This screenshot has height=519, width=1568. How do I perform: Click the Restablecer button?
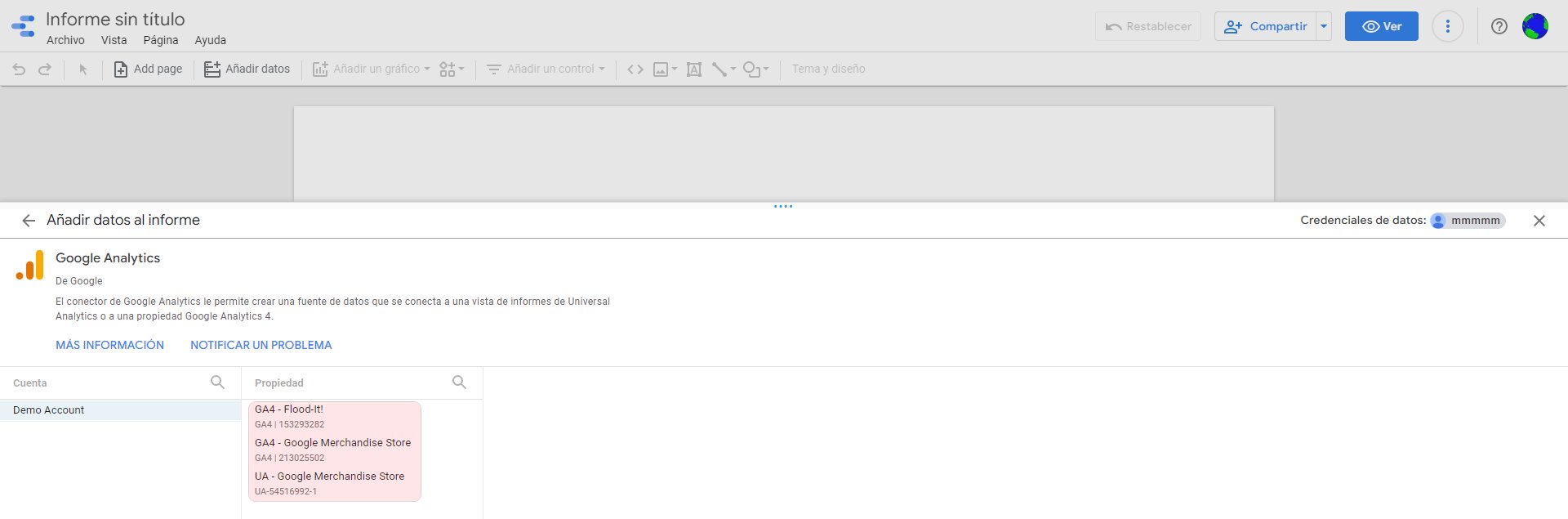pos(1148,26)
